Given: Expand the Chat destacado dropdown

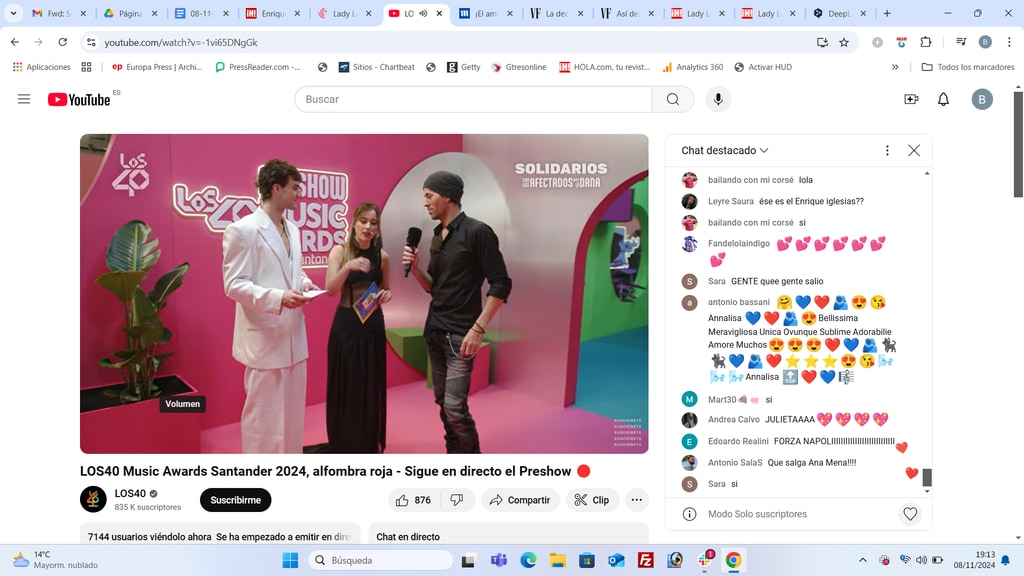Looking at the screenshot, I should click(725, 150).
